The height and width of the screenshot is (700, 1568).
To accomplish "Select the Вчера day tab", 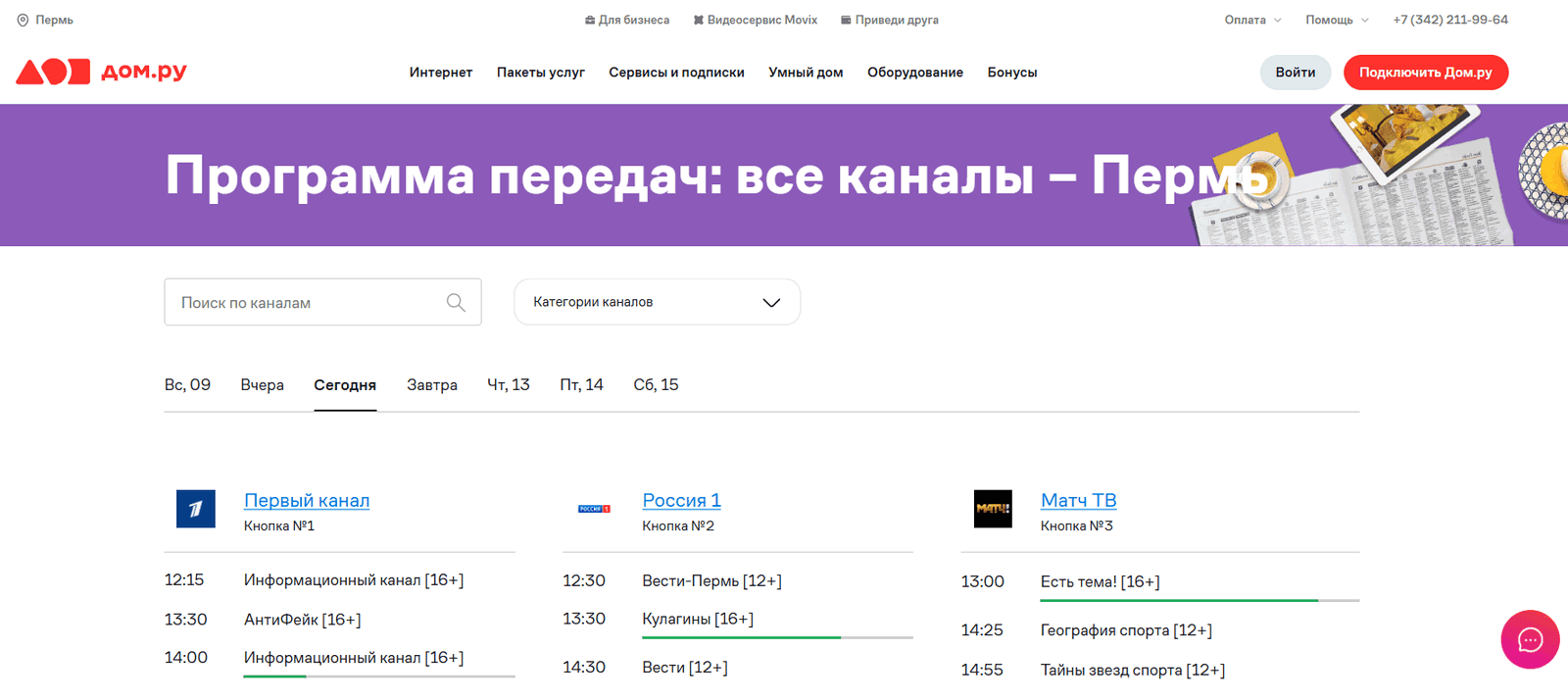I will [x=262, y=385].
